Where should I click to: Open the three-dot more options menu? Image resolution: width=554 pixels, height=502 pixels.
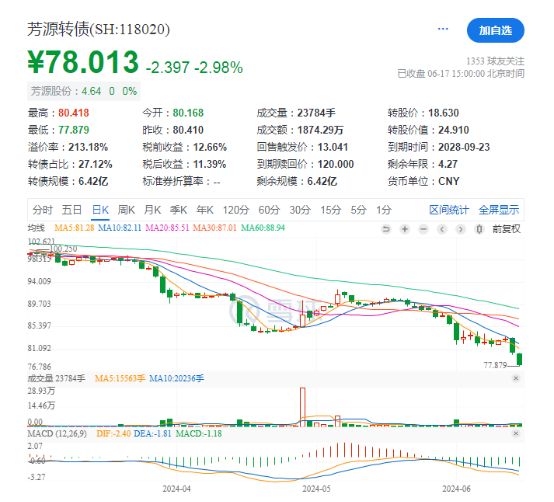pyautogui.click(x=443, y=29)
